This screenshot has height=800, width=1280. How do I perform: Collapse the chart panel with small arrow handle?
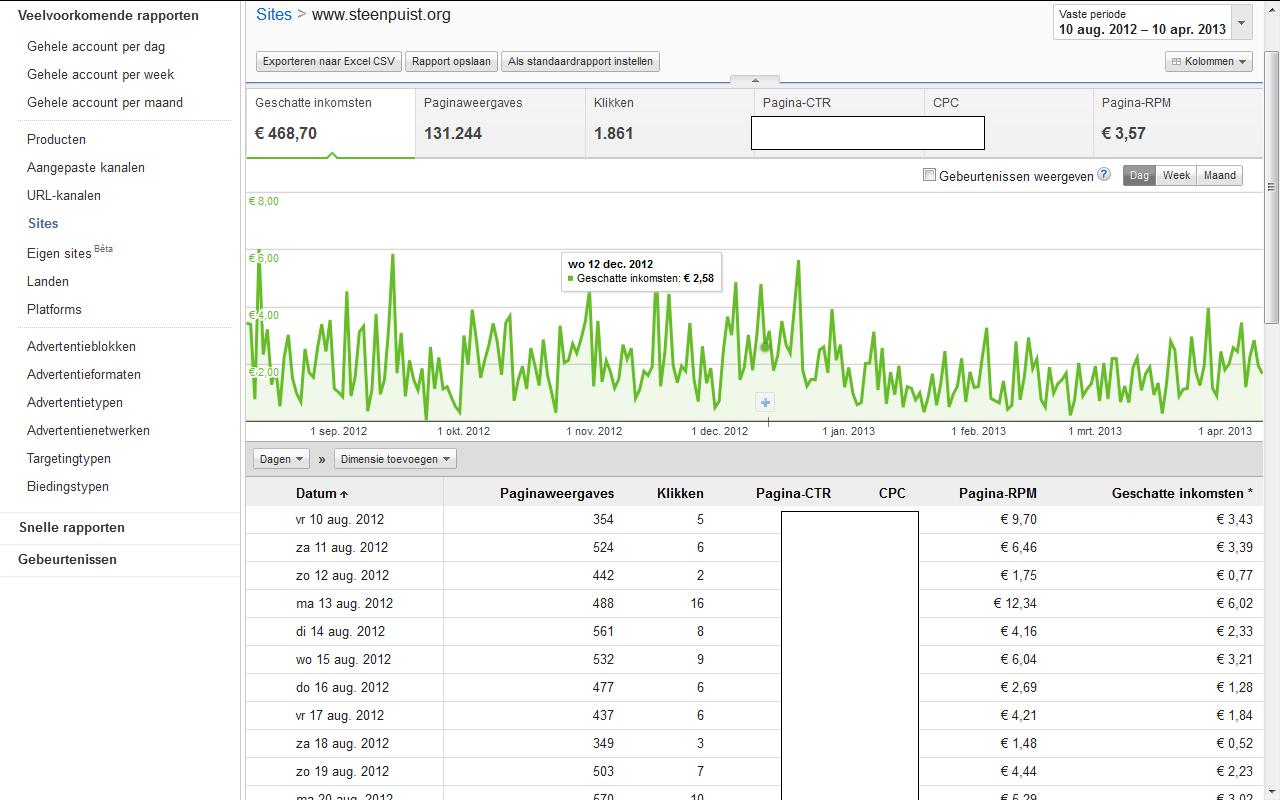coord(755,80)
